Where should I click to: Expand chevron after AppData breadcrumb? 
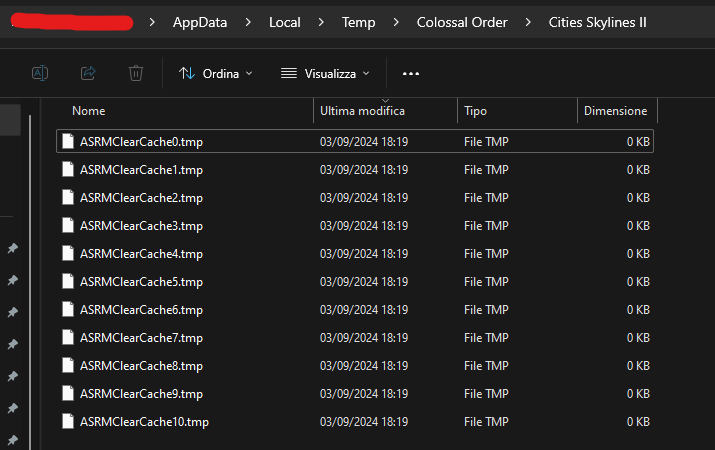(x=248, y=22)
